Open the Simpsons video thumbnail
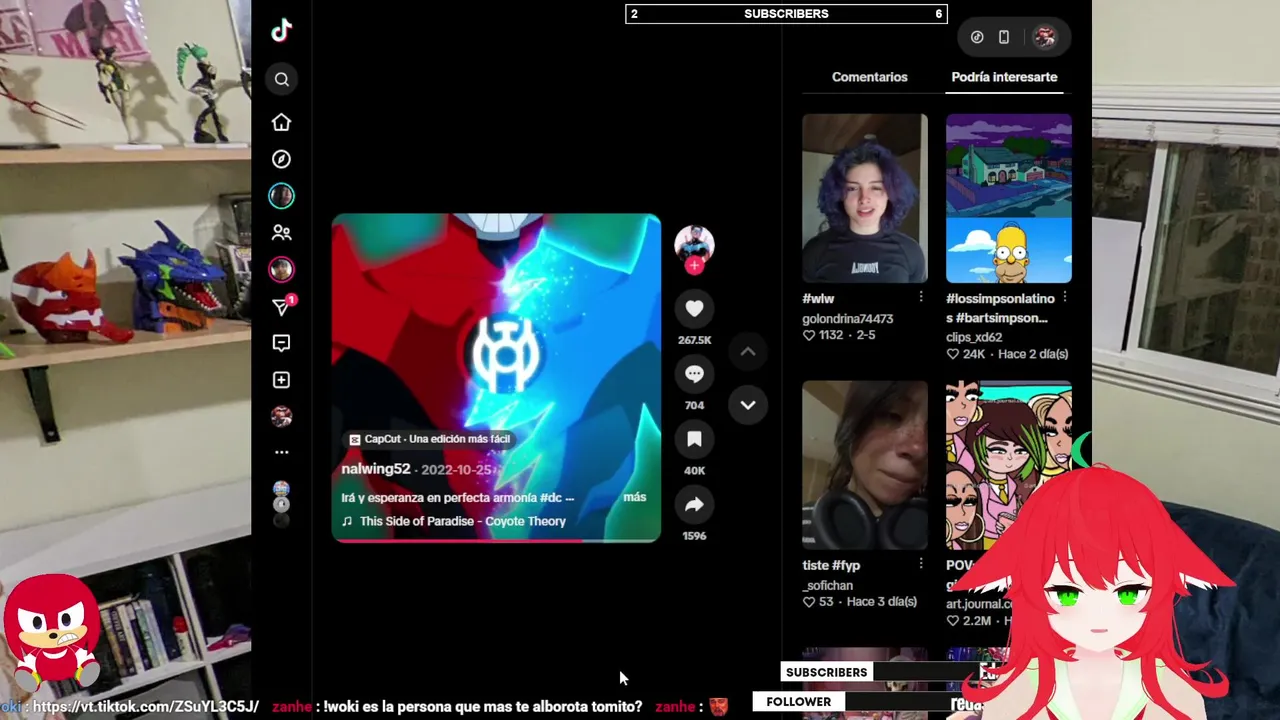Viewport: 1280px width, 720px height. 1008,198
